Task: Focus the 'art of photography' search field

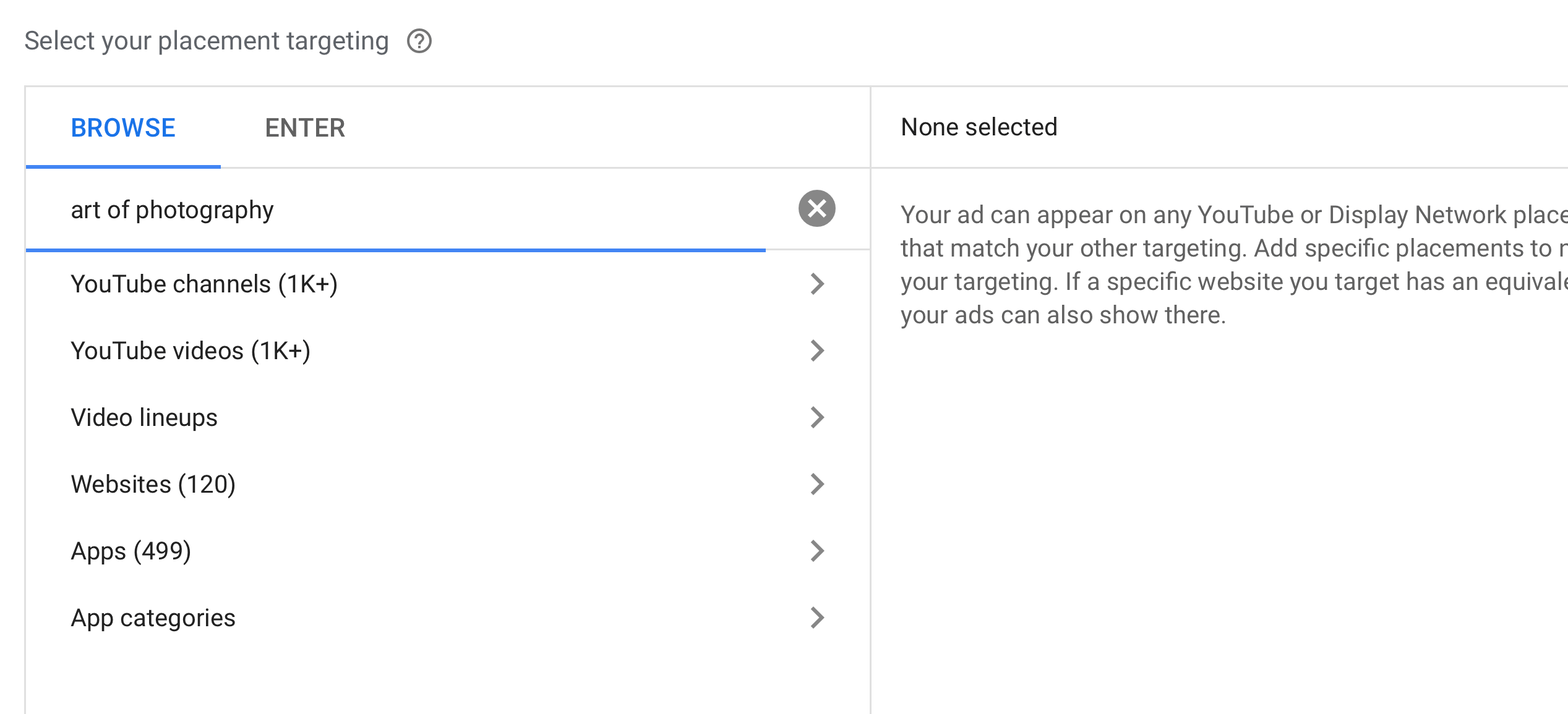Action: [396, 210]
